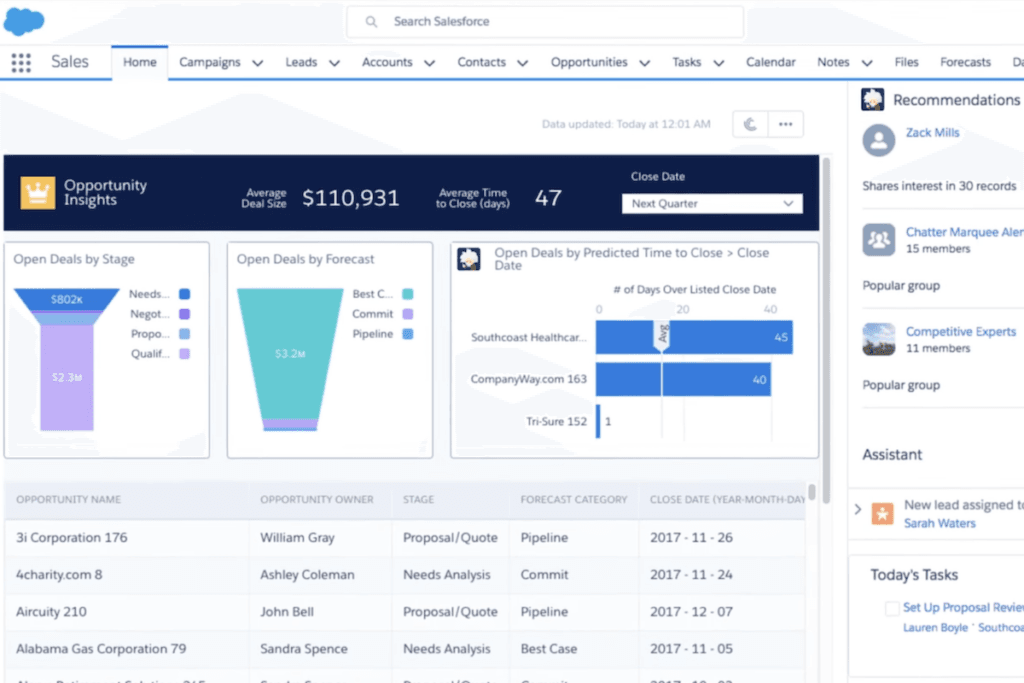Click the dashboard refresh icon button
The width and height of the screenshot is (1024, 683).
tap(750, 124)
